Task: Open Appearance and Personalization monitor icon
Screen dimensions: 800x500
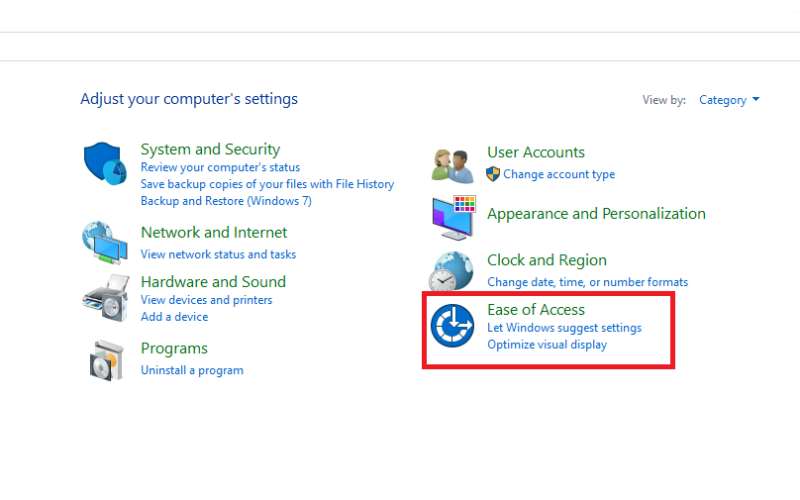Action: click(454, 217)
